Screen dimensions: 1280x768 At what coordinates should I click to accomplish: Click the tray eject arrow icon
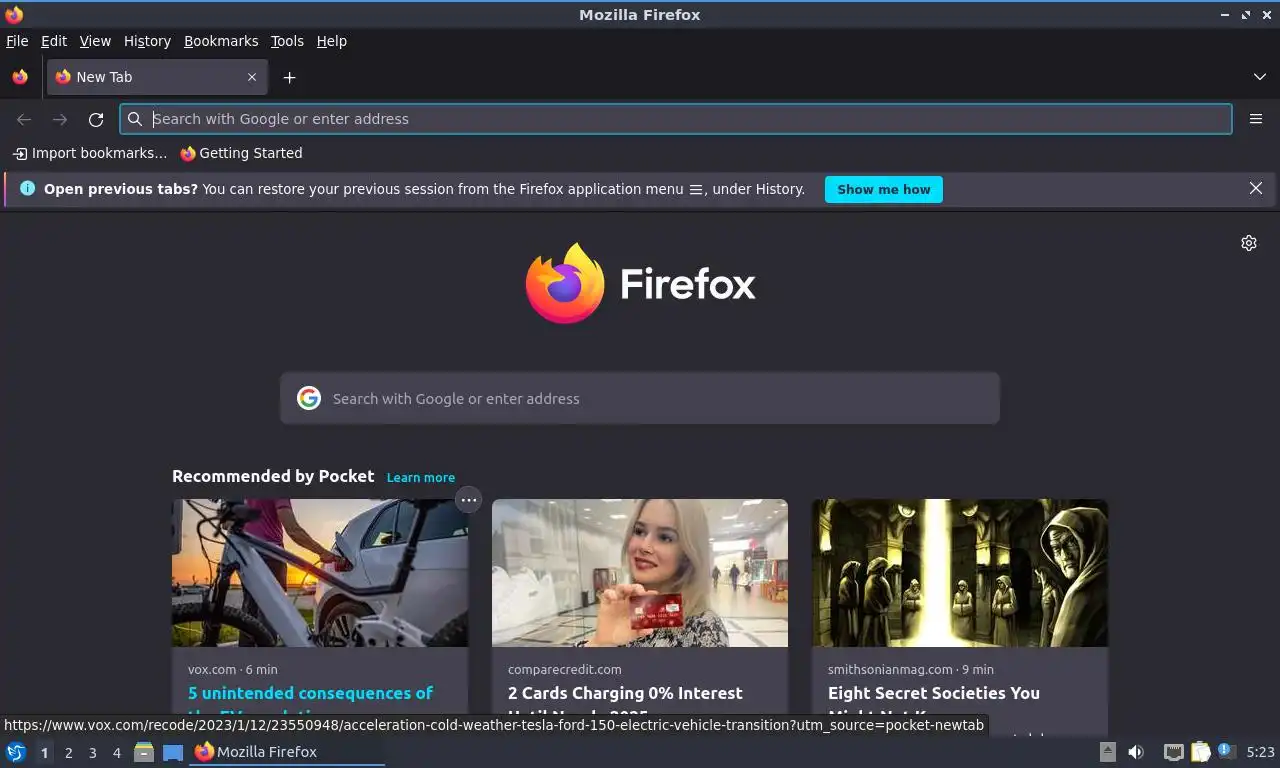coord(1107,752)
